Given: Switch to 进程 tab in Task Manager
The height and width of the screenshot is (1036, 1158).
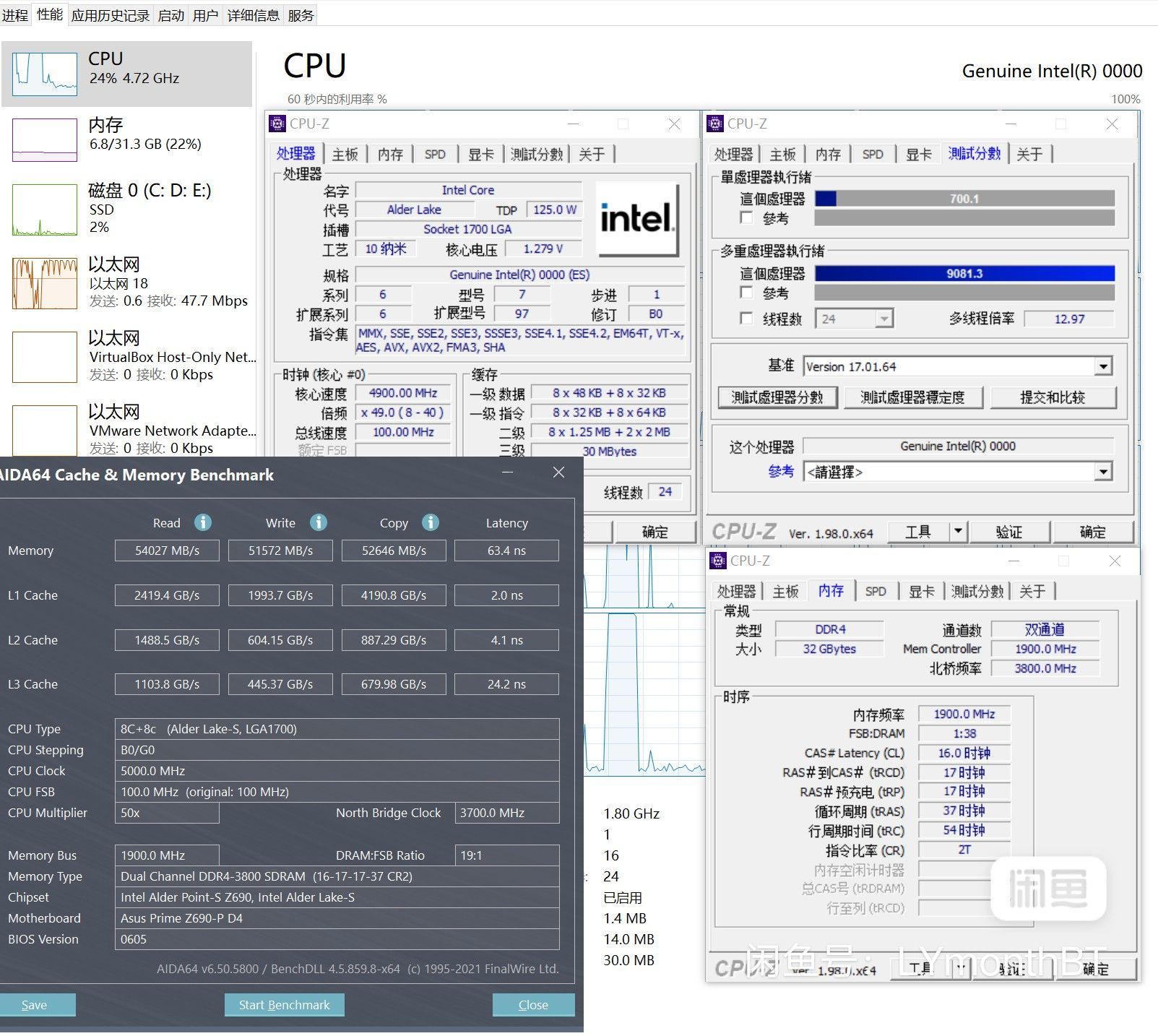Looking at the screenshot, I should click(x=15, y=15).
